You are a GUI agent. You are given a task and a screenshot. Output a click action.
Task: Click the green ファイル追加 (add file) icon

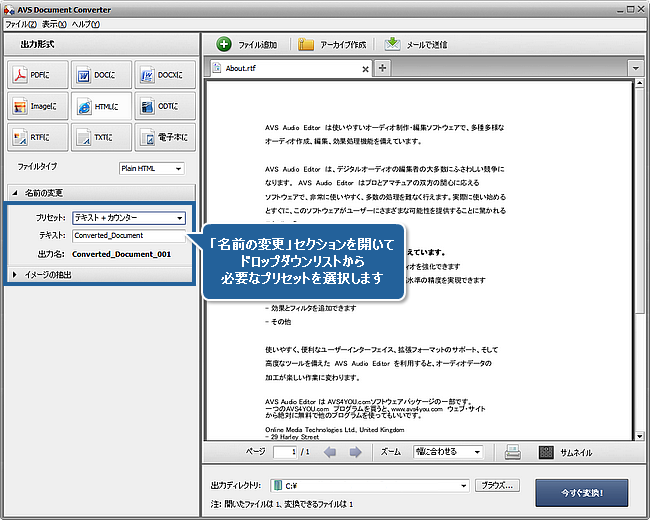click(224, 44)
